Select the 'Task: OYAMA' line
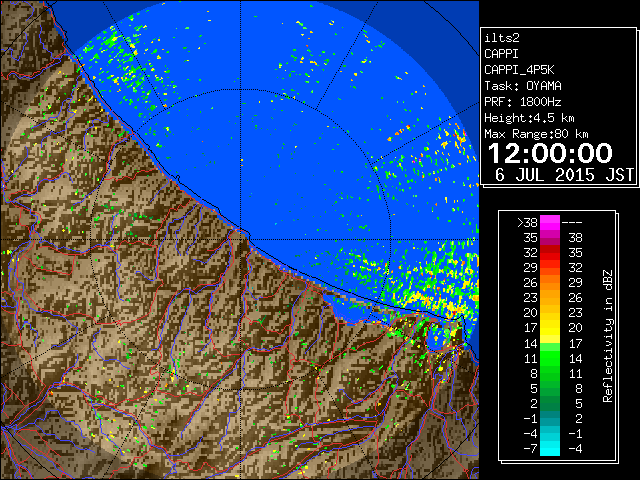Viewport: 640px width, 480px height. [x=523, y=86]
